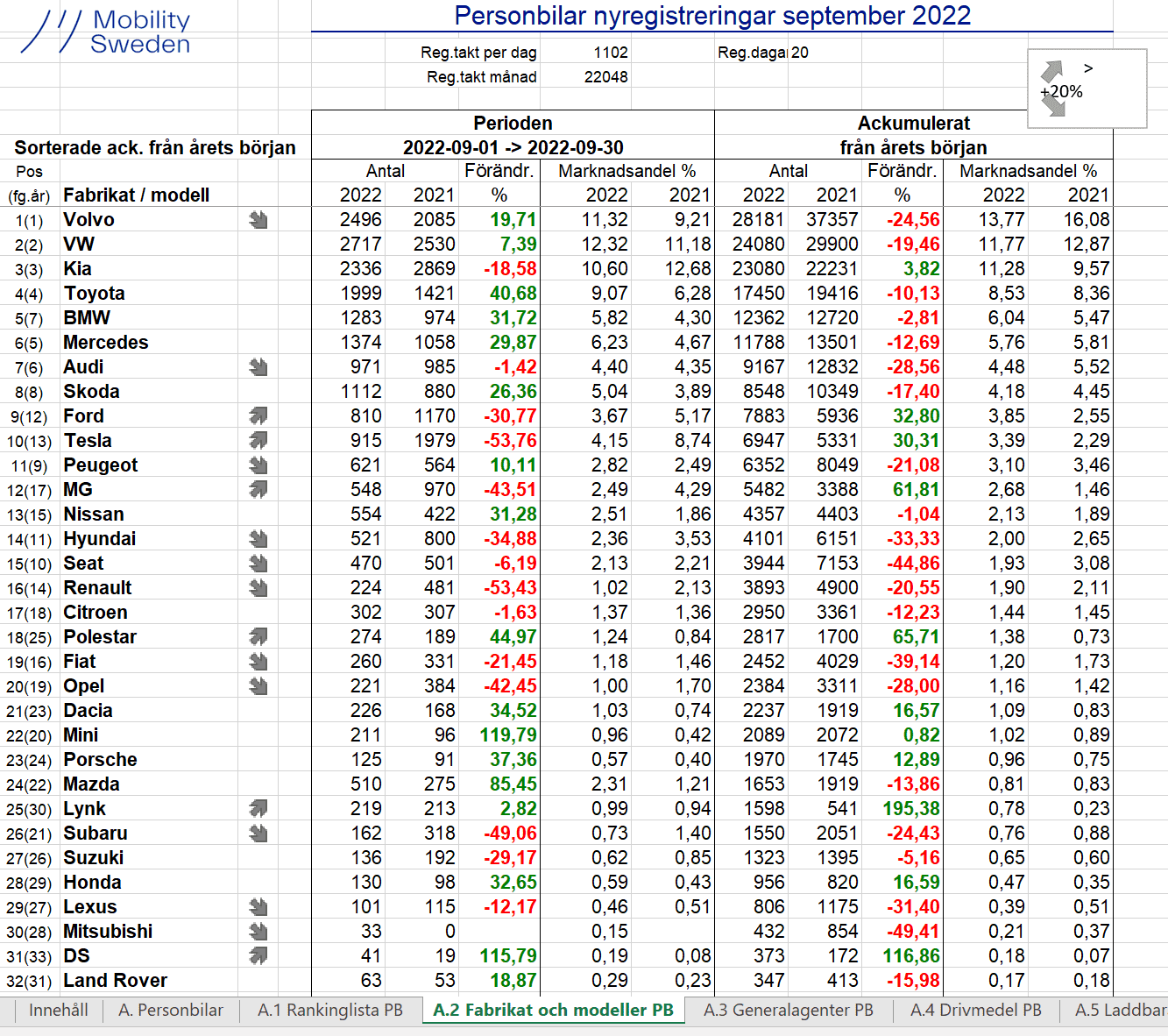Image resolution: width=1168 pixels, height=1036 pixels.
Task: Click the 'från årets början' header under Ackumulerat
Action: [914, 147]
